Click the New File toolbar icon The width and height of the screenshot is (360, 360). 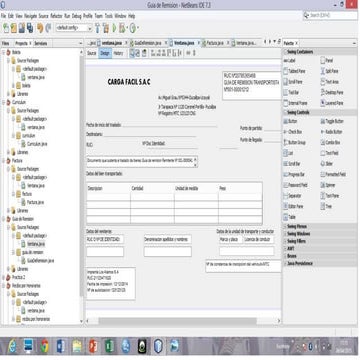(x=6, y=28)
